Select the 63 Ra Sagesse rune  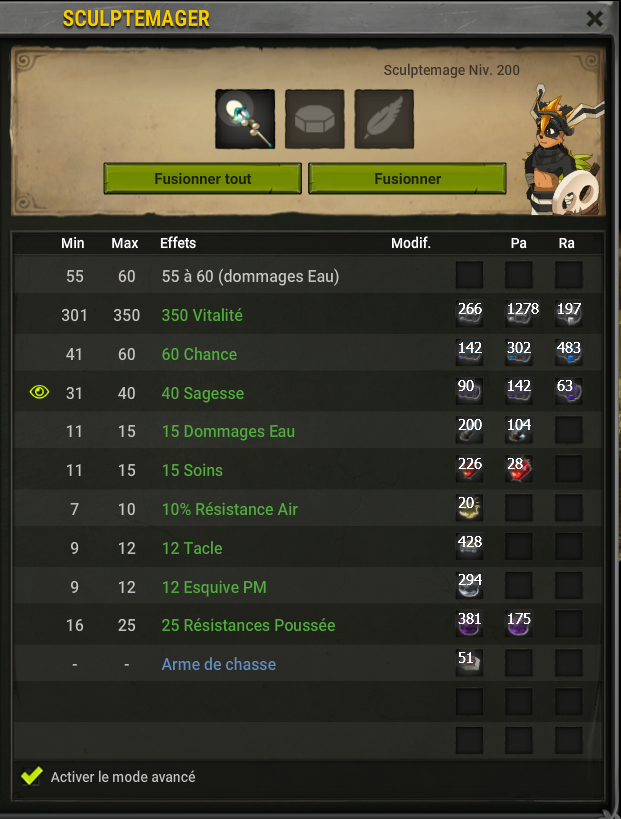click(x=568, y=392)
